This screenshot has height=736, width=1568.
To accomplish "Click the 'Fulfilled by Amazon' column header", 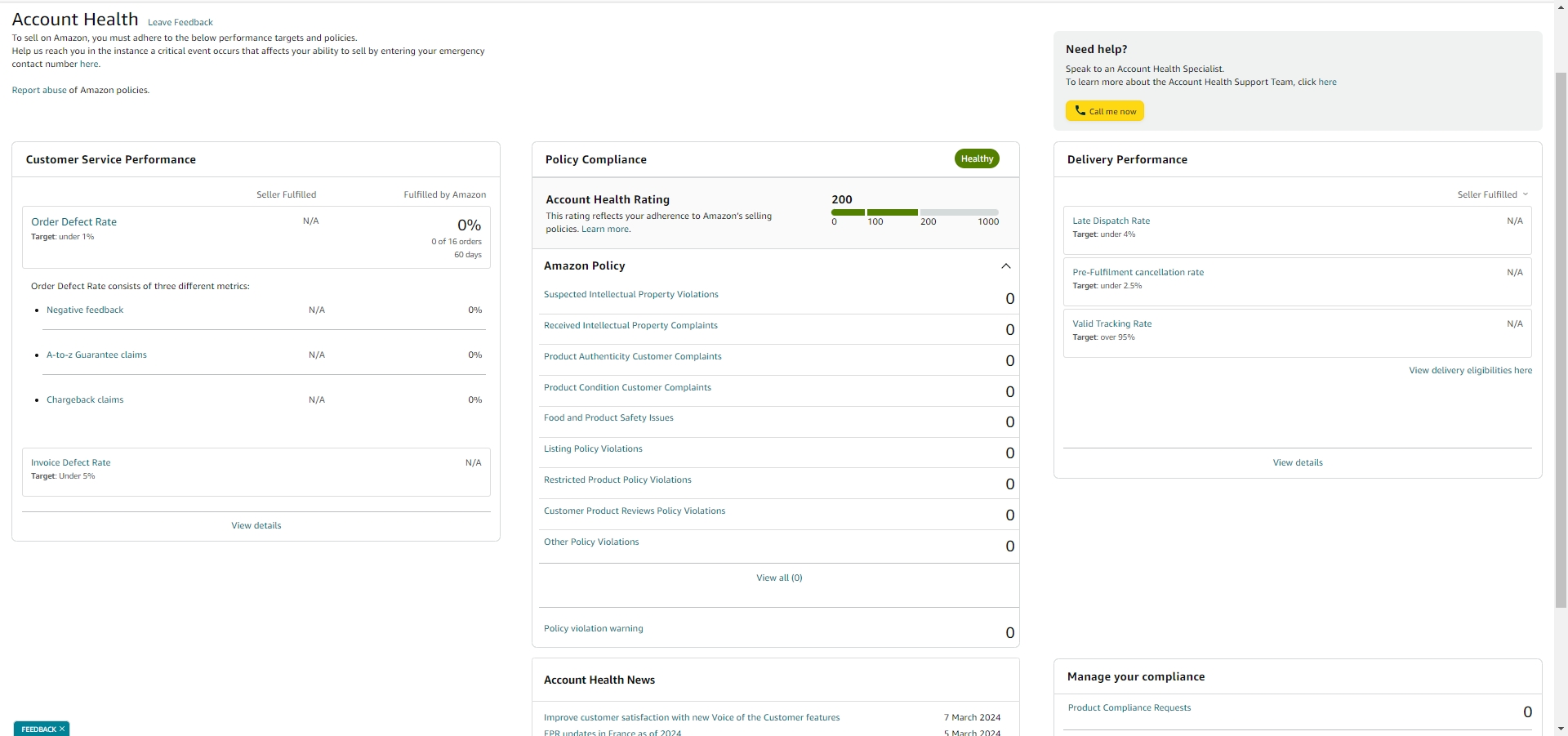I will 444,194.
